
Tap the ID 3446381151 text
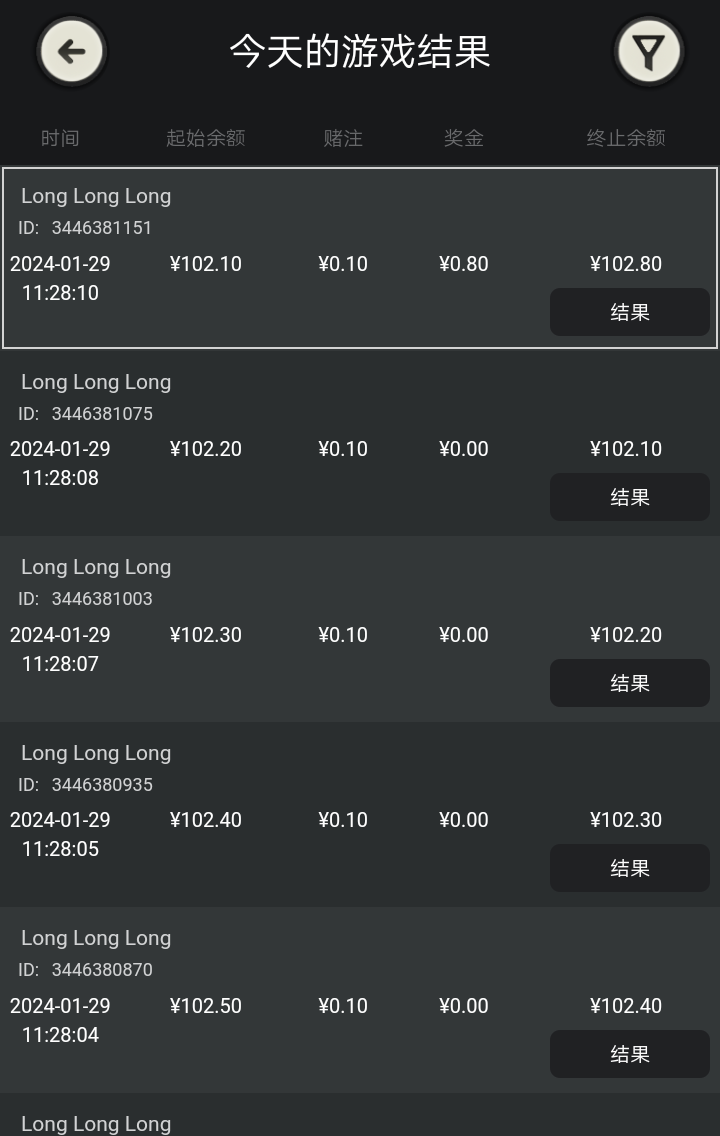click(85, 227)
